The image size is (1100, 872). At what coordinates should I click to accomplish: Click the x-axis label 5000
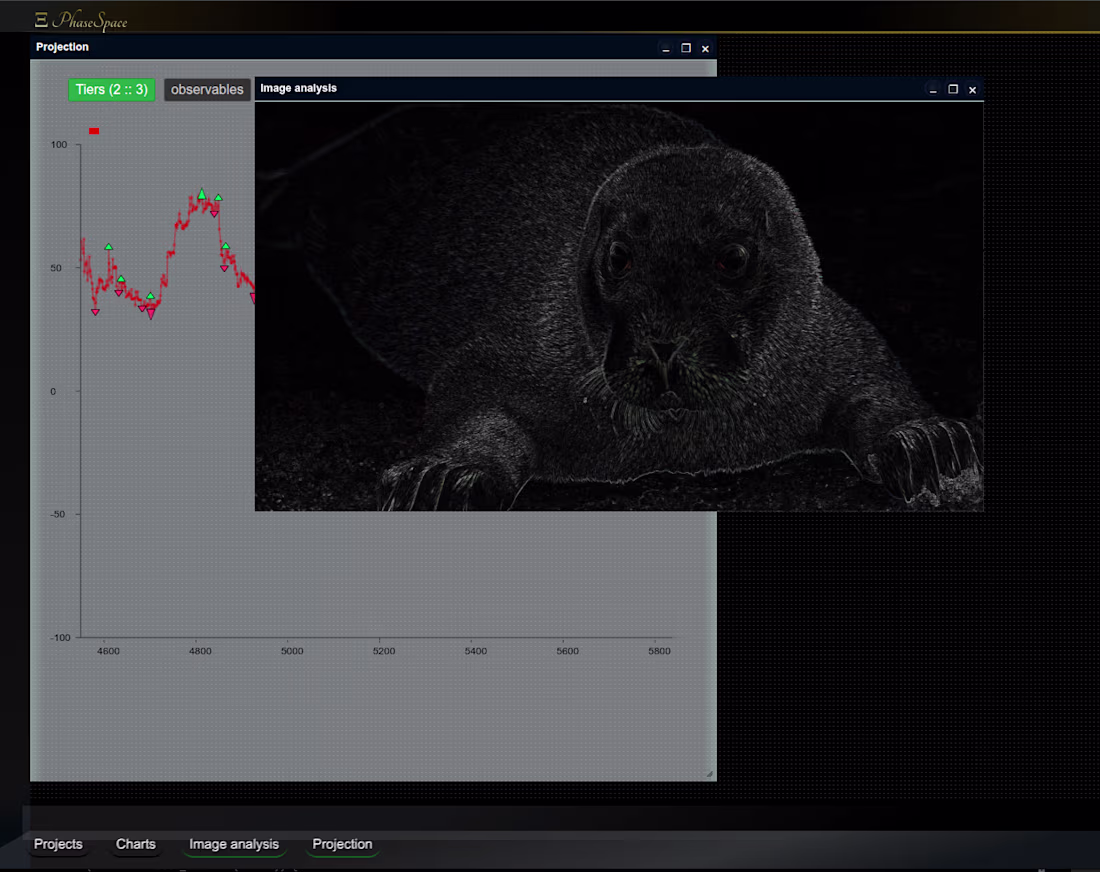coord(292,651)
